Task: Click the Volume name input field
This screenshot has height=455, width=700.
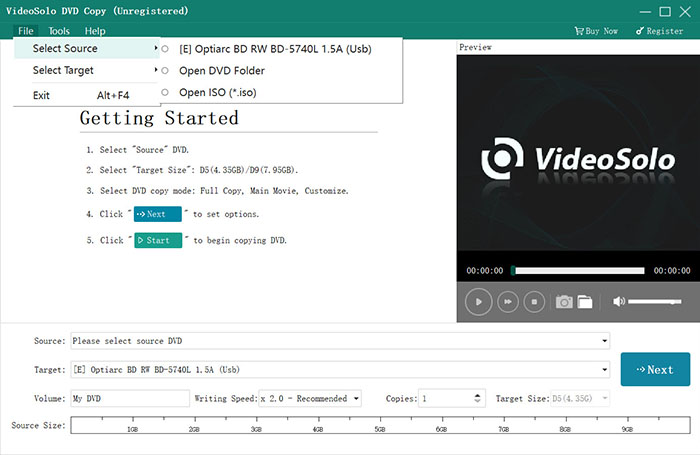Action: (130, 399)
